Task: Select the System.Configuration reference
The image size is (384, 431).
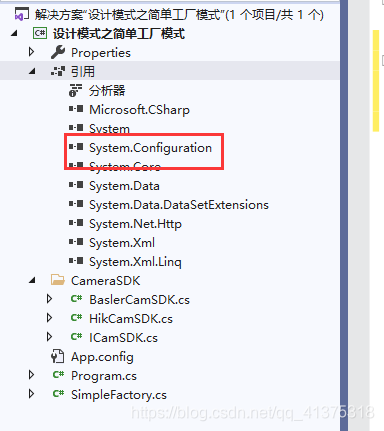Action: (x=150, y=148)
